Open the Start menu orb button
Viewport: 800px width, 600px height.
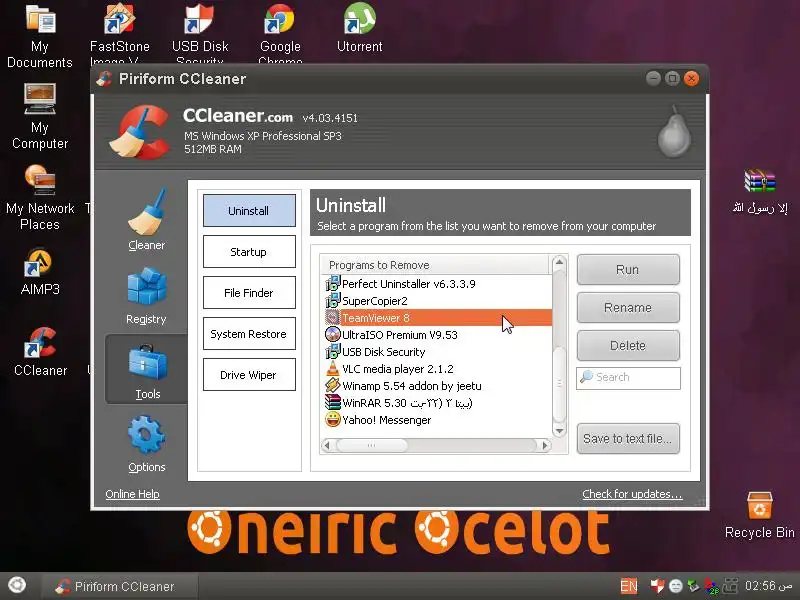pyautogui.click(x=17, y=585)
